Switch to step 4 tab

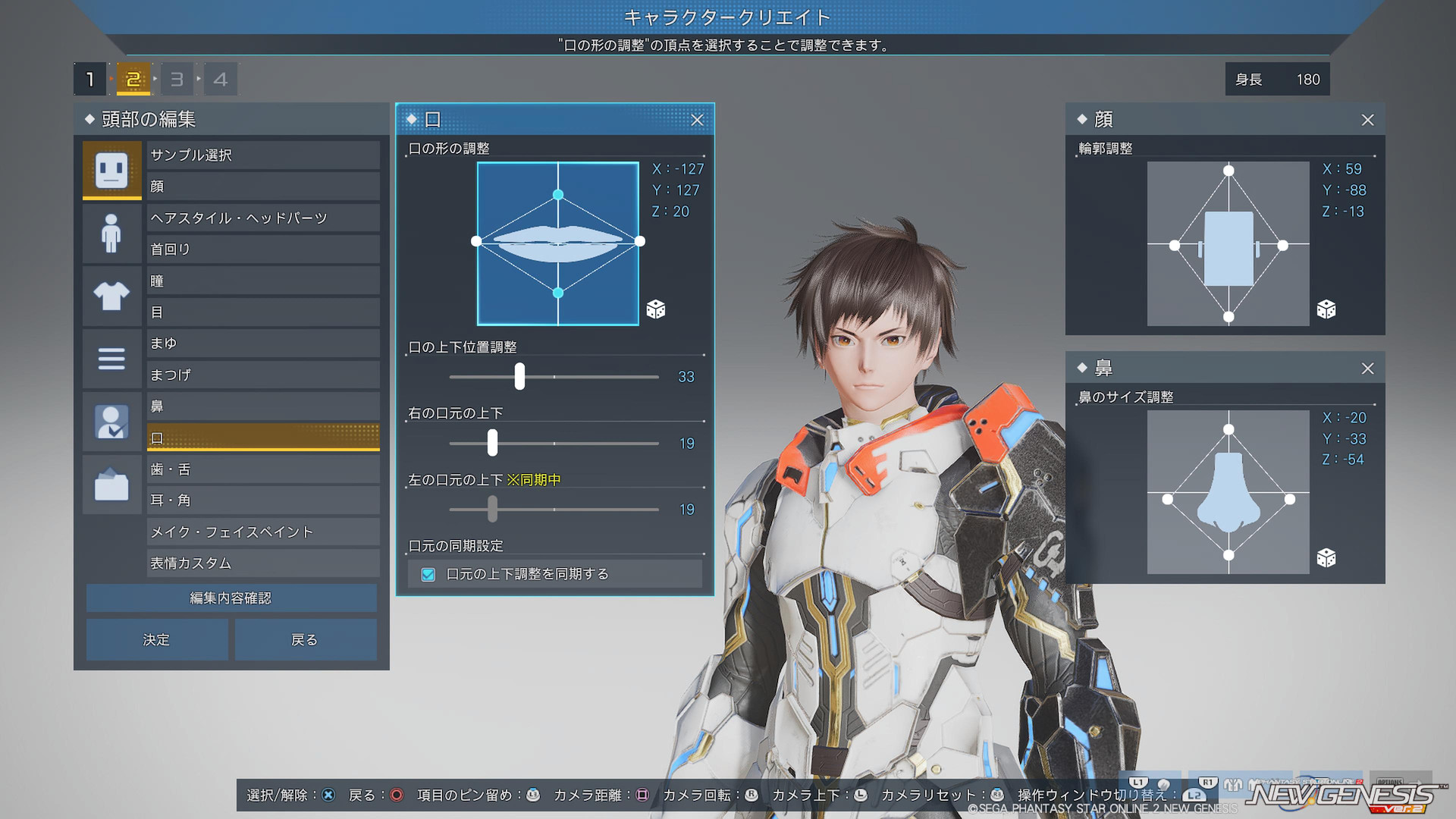click(x=220, y=79)
